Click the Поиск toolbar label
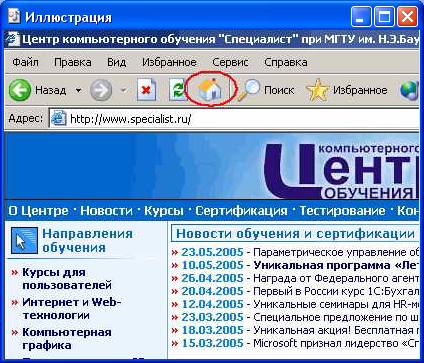Viewport: 424px width, 363px height. pos(279,90)
